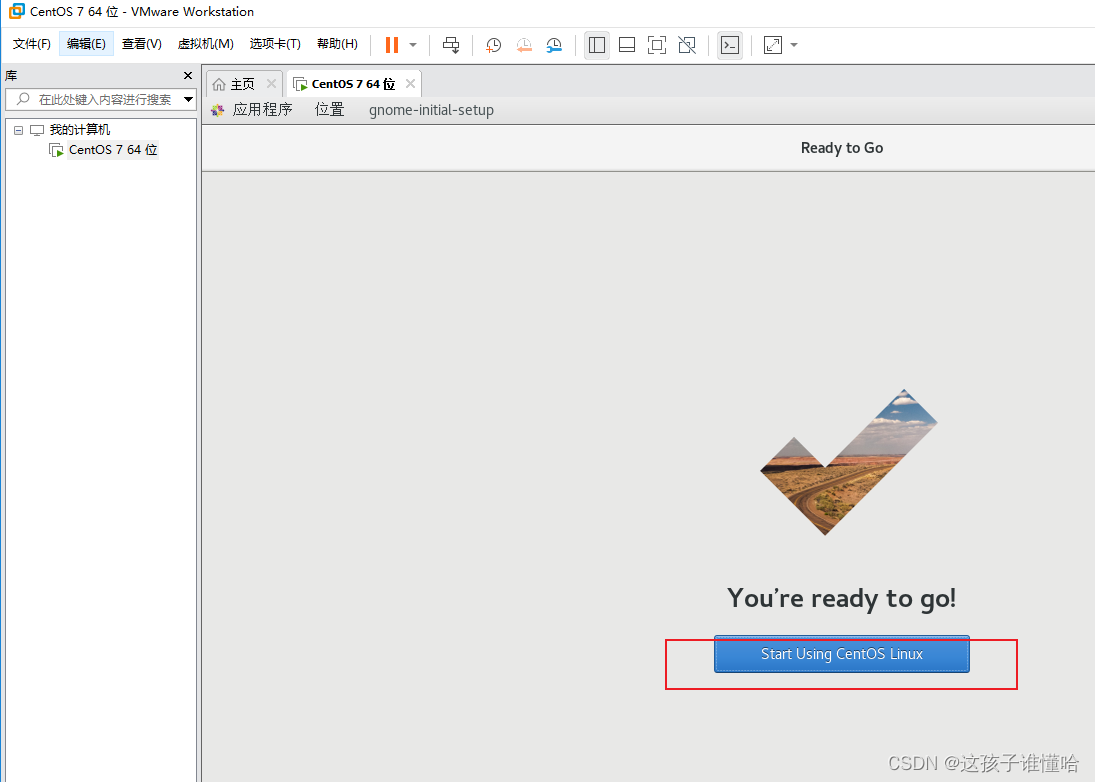Viewport: 1095px width, 782px height.
Task: Open the snapshot manager
Action: click(554, 45)
